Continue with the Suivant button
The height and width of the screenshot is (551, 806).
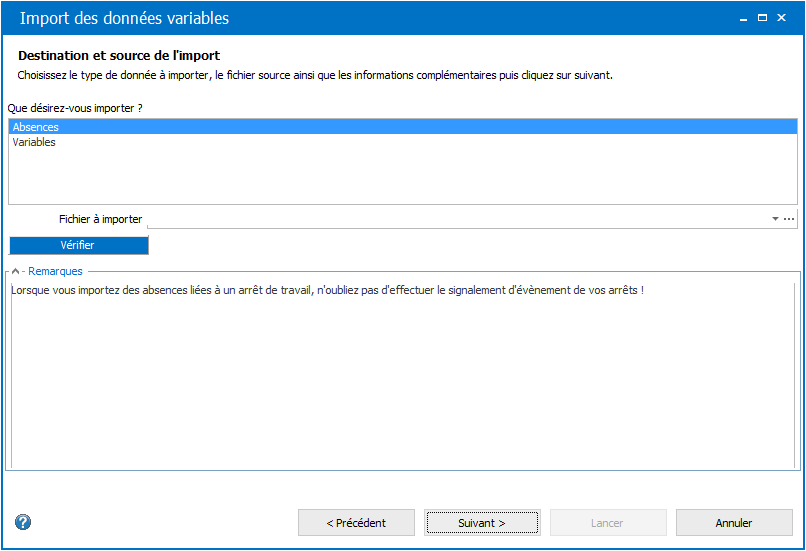(482, 523)
